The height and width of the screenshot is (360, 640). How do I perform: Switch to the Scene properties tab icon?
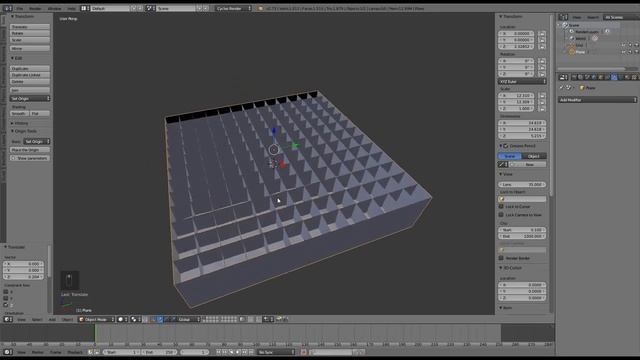tap(587, 78)
